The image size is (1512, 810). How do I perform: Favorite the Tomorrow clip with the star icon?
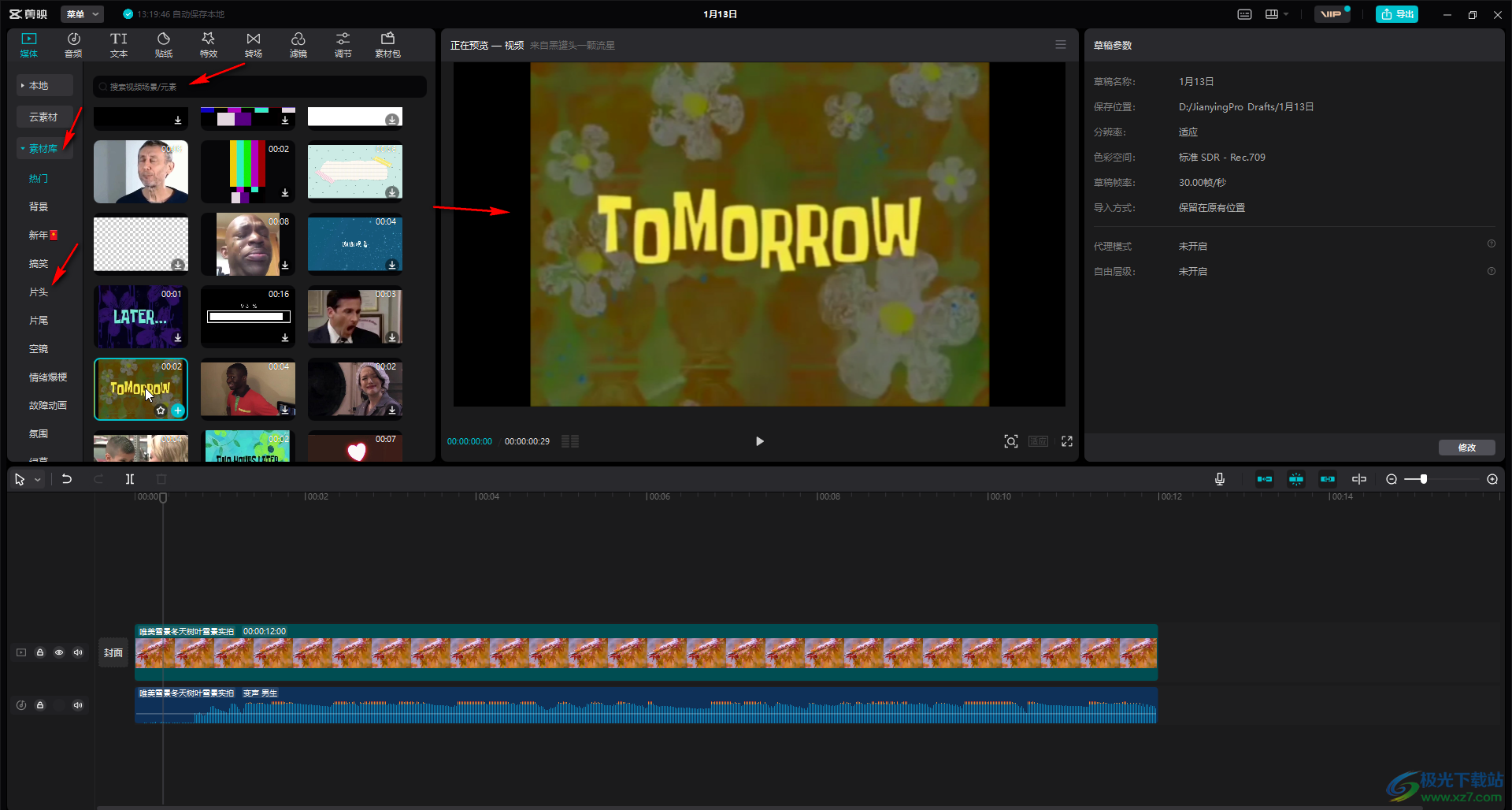(161, 411)
